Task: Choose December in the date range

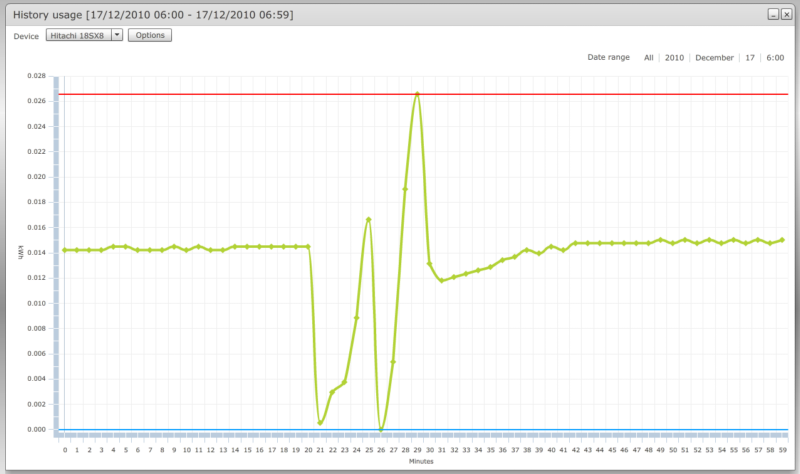Action: 714,58
